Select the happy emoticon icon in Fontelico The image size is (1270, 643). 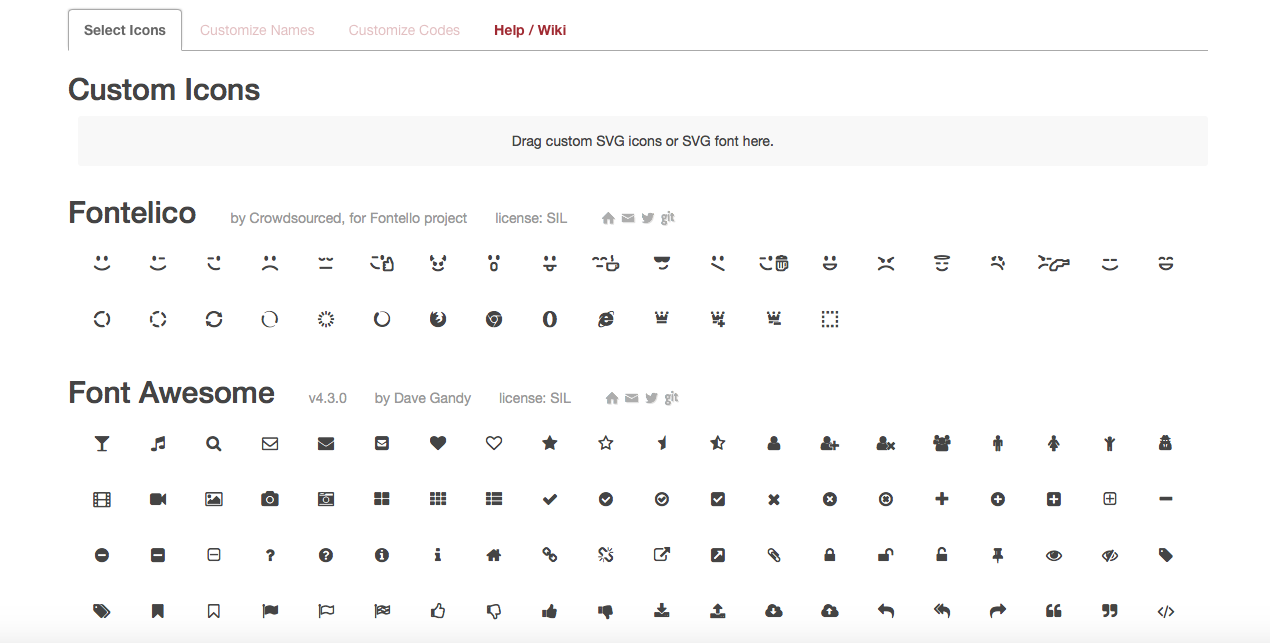coord(101,262)
